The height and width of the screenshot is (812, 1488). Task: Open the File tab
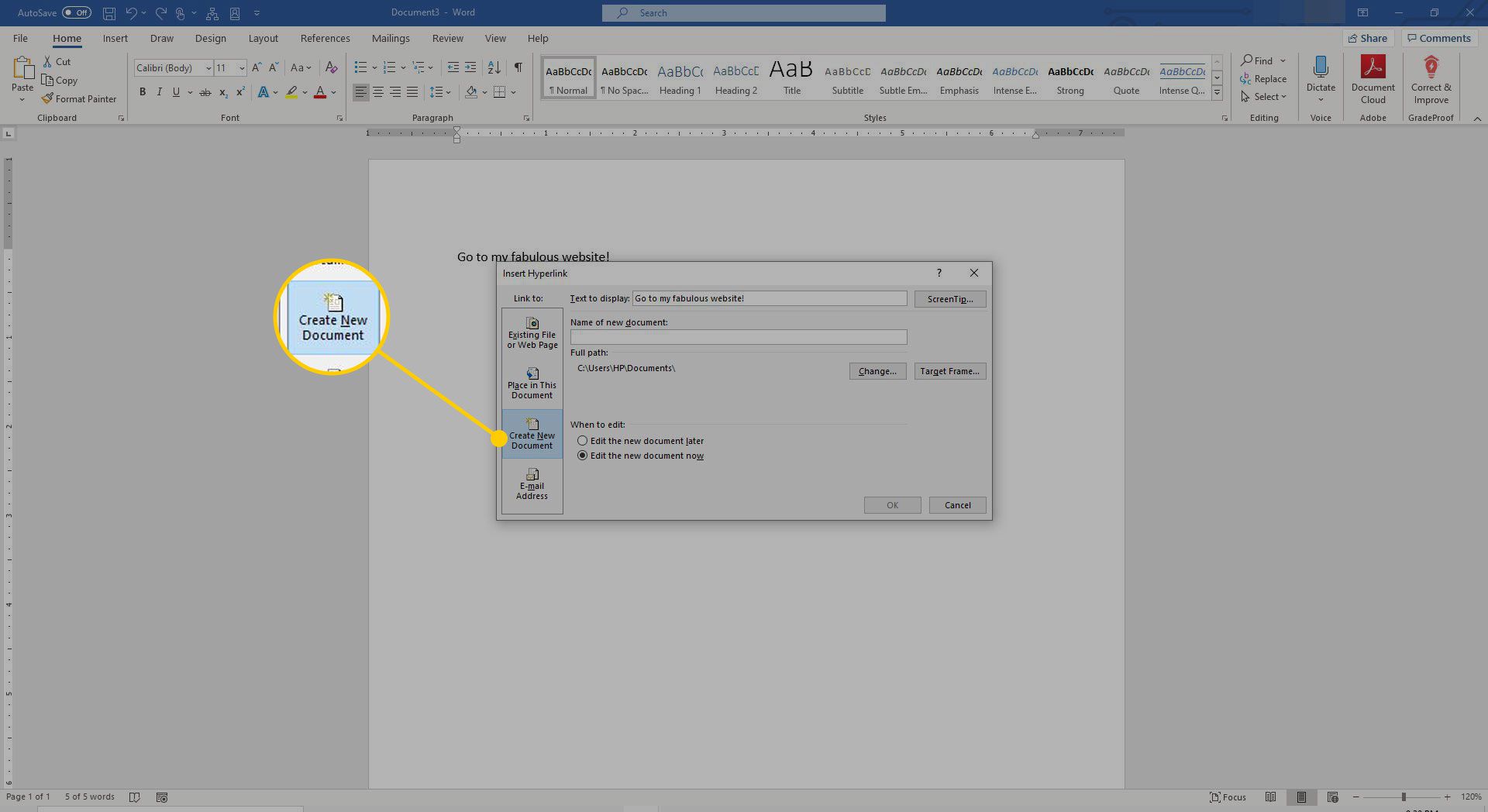pos(20,38)
